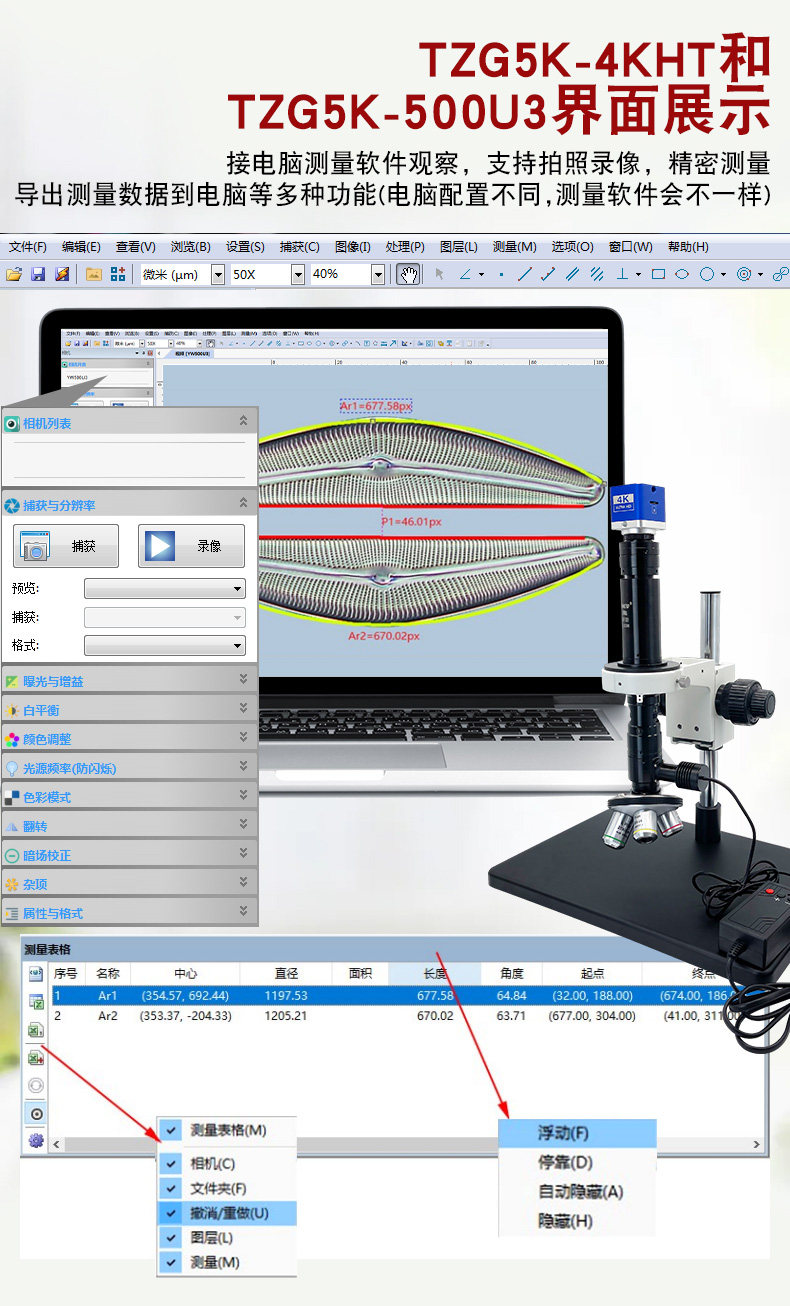This screenshot has width=790, height=1306.
Task: Expand the 色彩模式 panel
Action: point(243,796)
